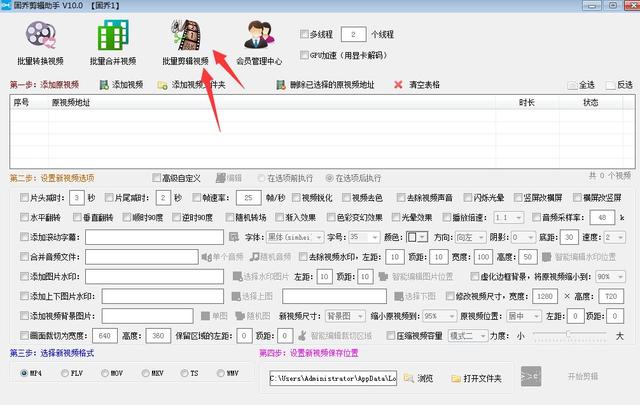Tick the 压缩视频容量 checkbox
640x405 pixels.
point(391,336)
